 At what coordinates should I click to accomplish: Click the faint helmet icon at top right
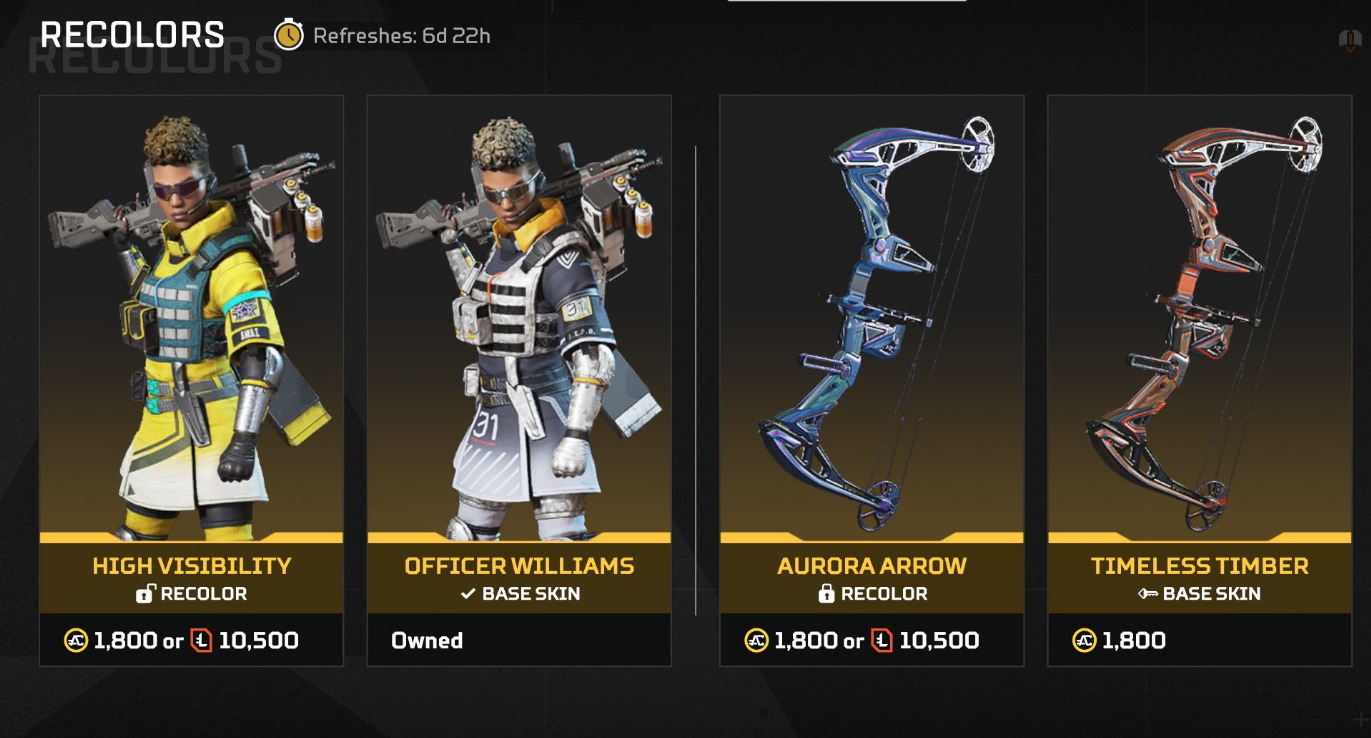point(1350,41)
